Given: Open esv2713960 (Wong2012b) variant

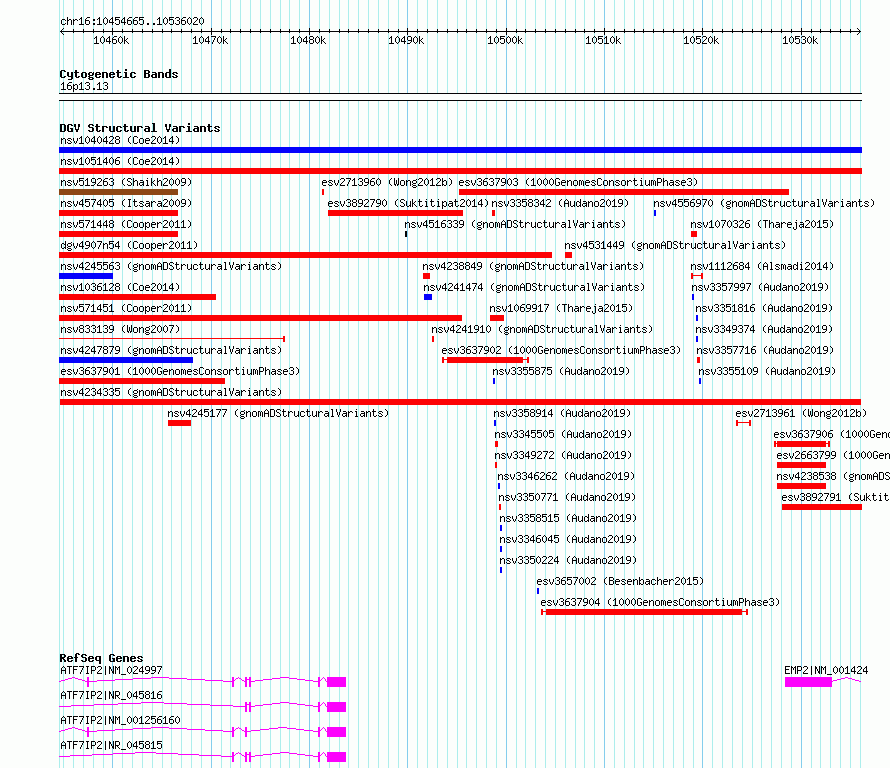Looking at the screenshot, I should [387, 182].
